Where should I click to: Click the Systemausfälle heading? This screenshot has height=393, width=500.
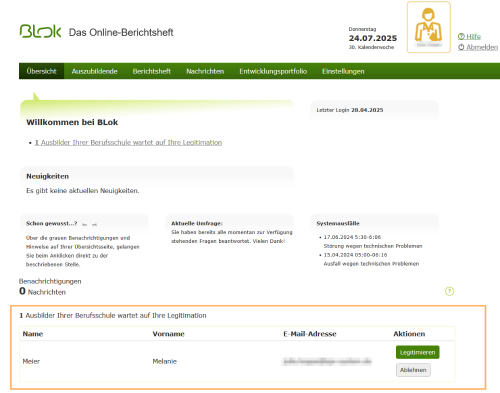(x=338, y=223)
